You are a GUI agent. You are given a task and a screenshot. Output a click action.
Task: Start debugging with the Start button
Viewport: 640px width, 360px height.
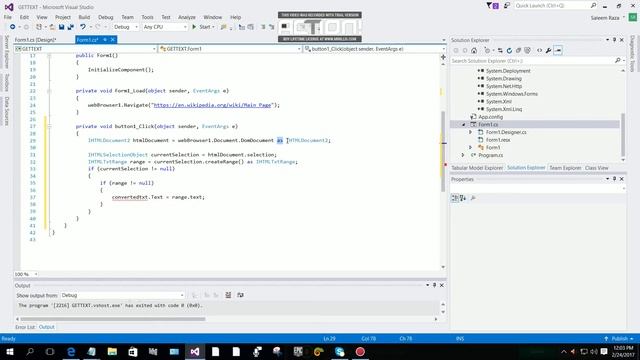(x=202, y=27)
